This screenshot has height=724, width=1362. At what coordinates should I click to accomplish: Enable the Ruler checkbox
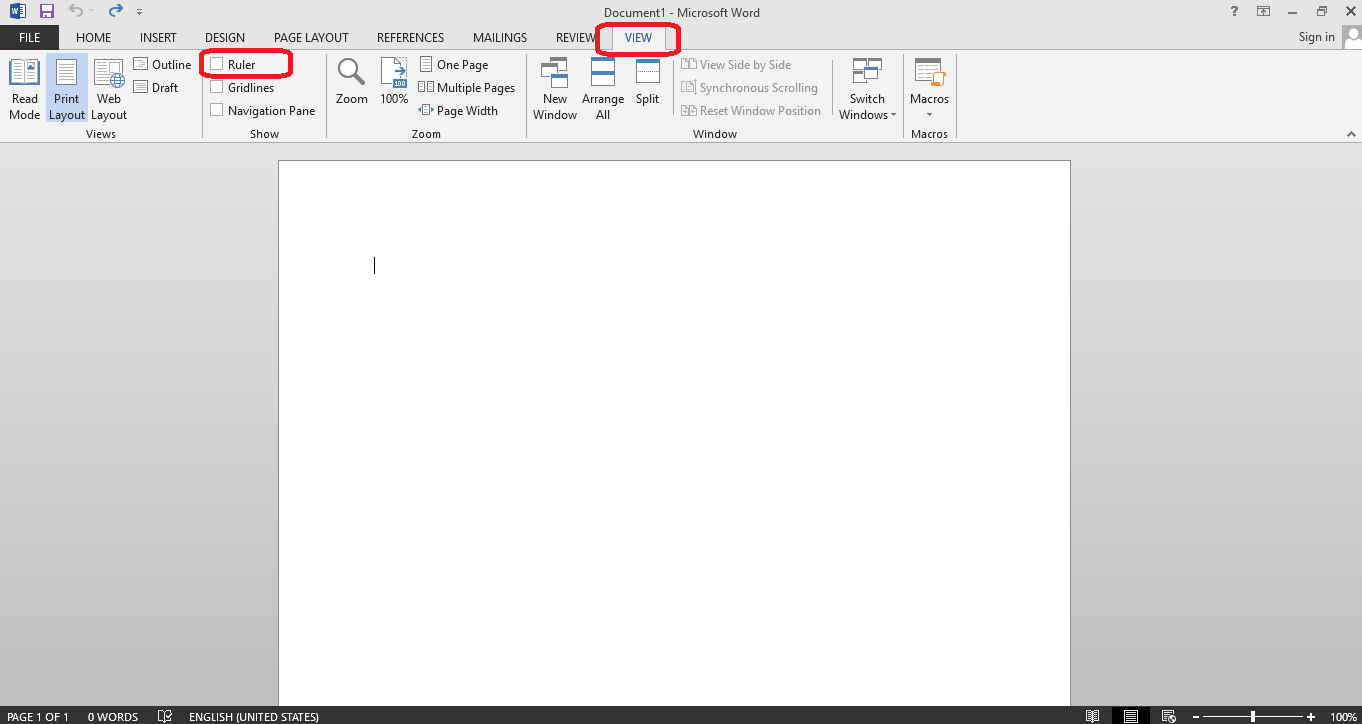pyautogui.click(x=215, y=63)
